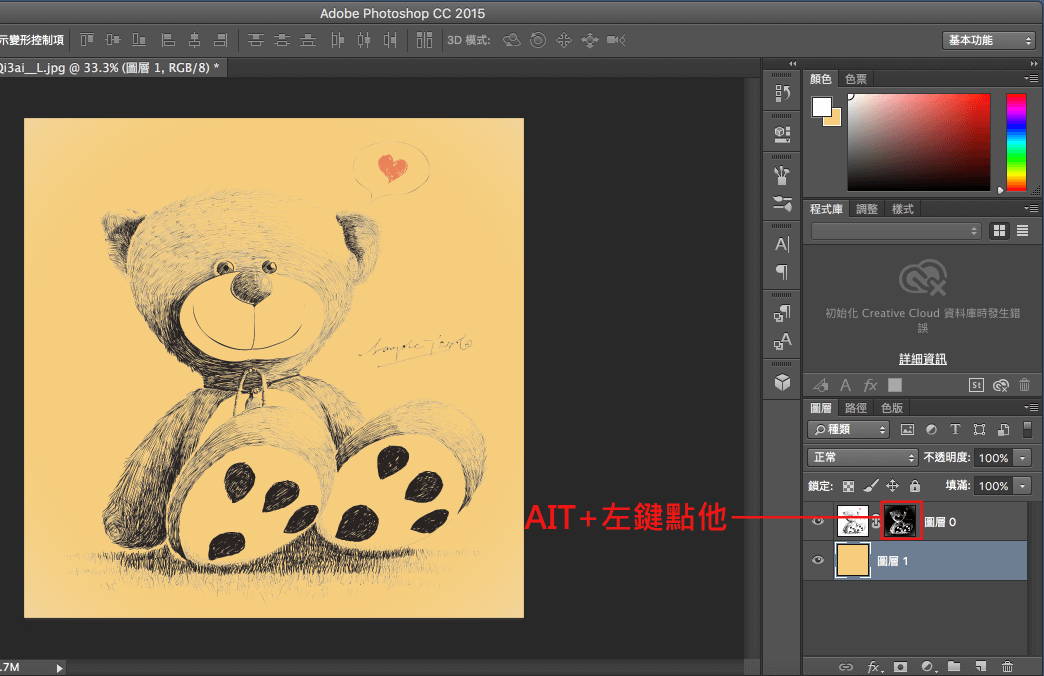Click the add layer mask icon
This screenshot has height=676, width=1044.
click(x=900, y=666)
